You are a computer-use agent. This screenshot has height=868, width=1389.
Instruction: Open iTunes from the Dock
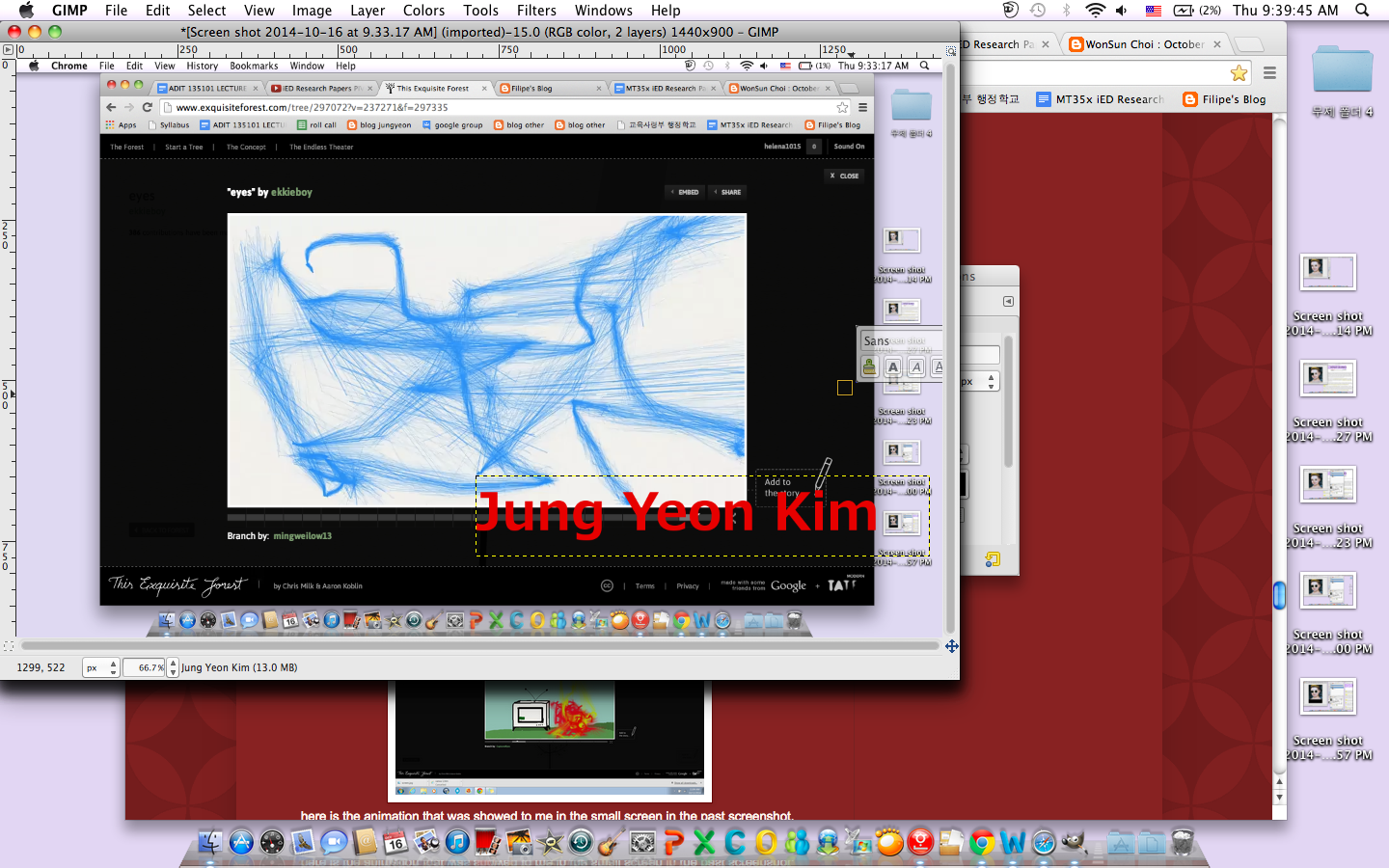pyautogui.click(x=457, y=842)
